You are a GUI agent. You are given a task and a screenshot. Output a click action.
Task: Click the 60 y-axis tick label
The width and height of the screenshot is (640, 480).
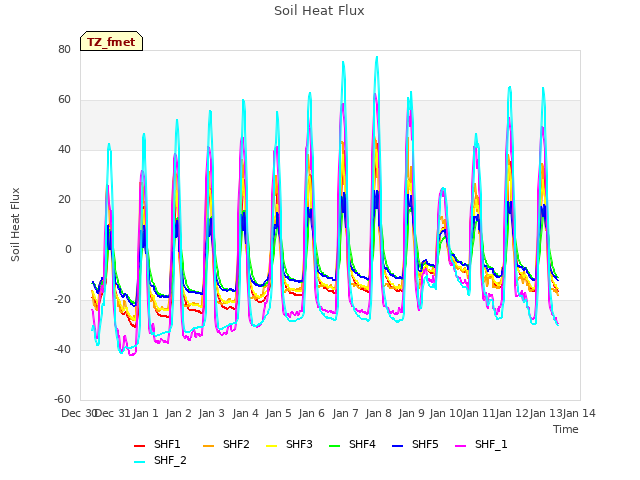point(64,100)
